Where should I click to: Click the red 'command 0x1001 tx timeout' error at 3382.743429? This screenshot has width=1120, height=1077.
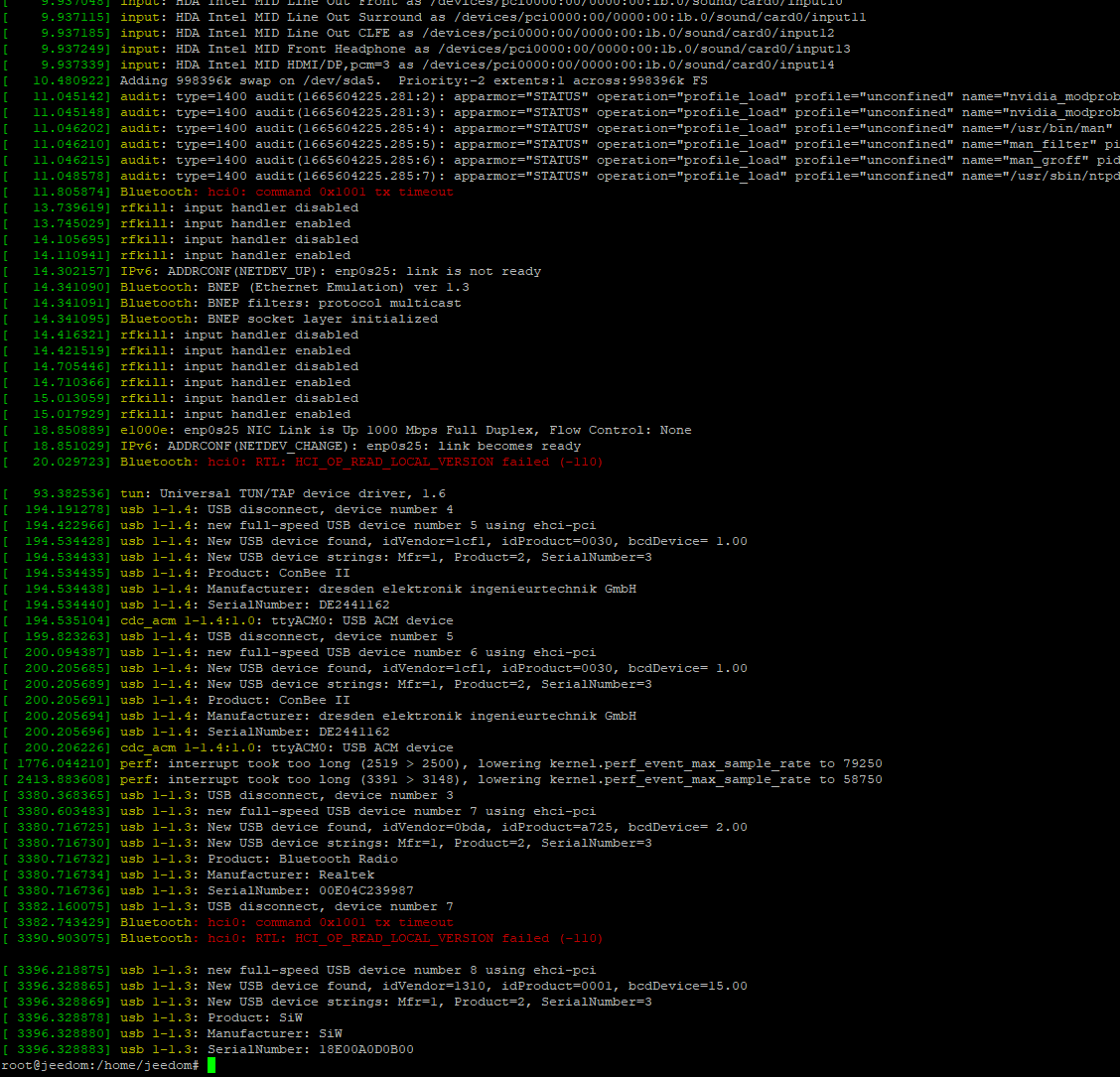tap(331, 922)
